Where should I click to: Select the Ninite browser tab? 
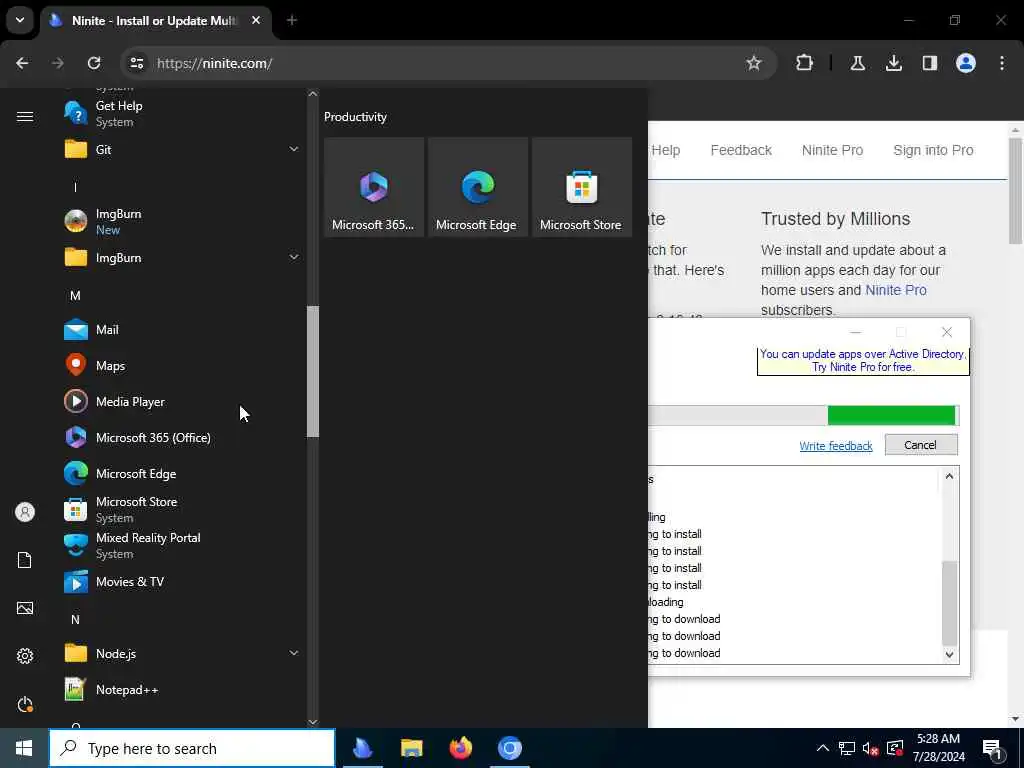[x=154, y=21]
